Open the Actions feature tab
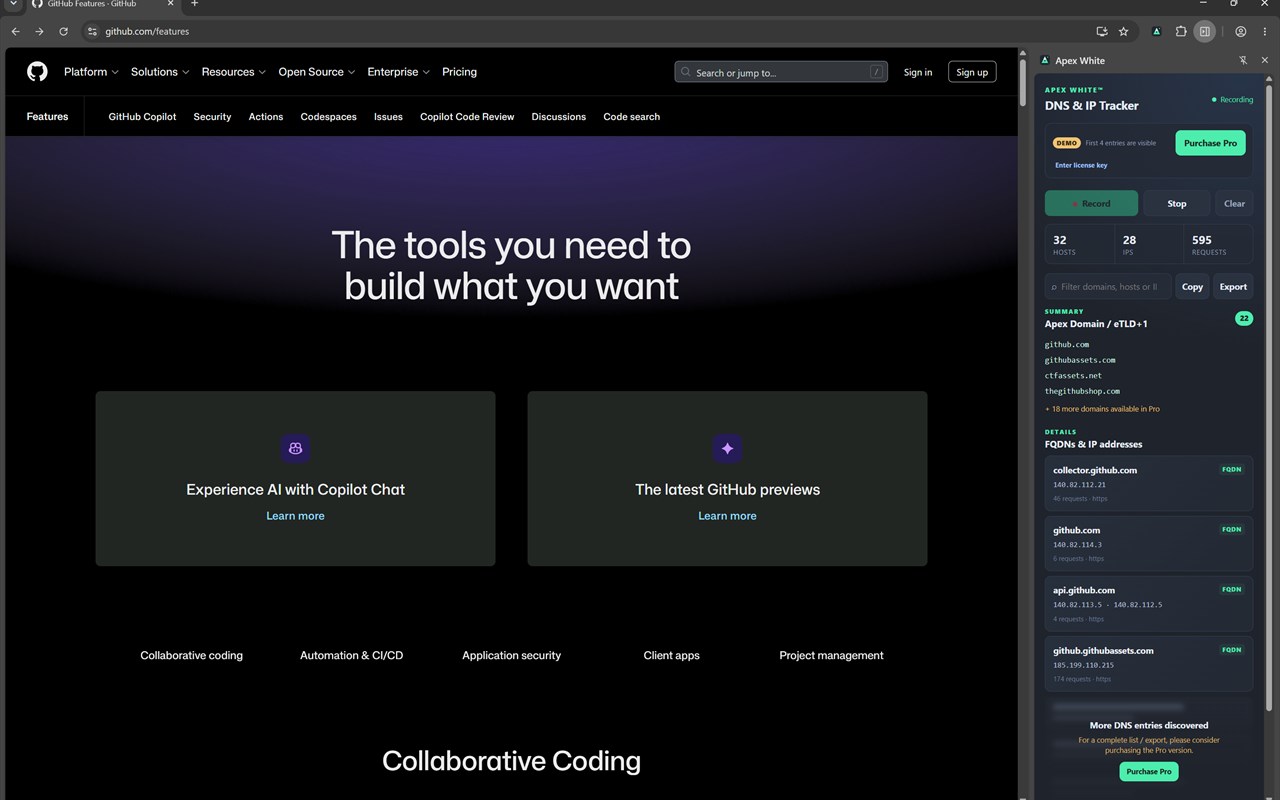Image resolution: width=1280 pixels, height=800 pixels. click(266, 117)
